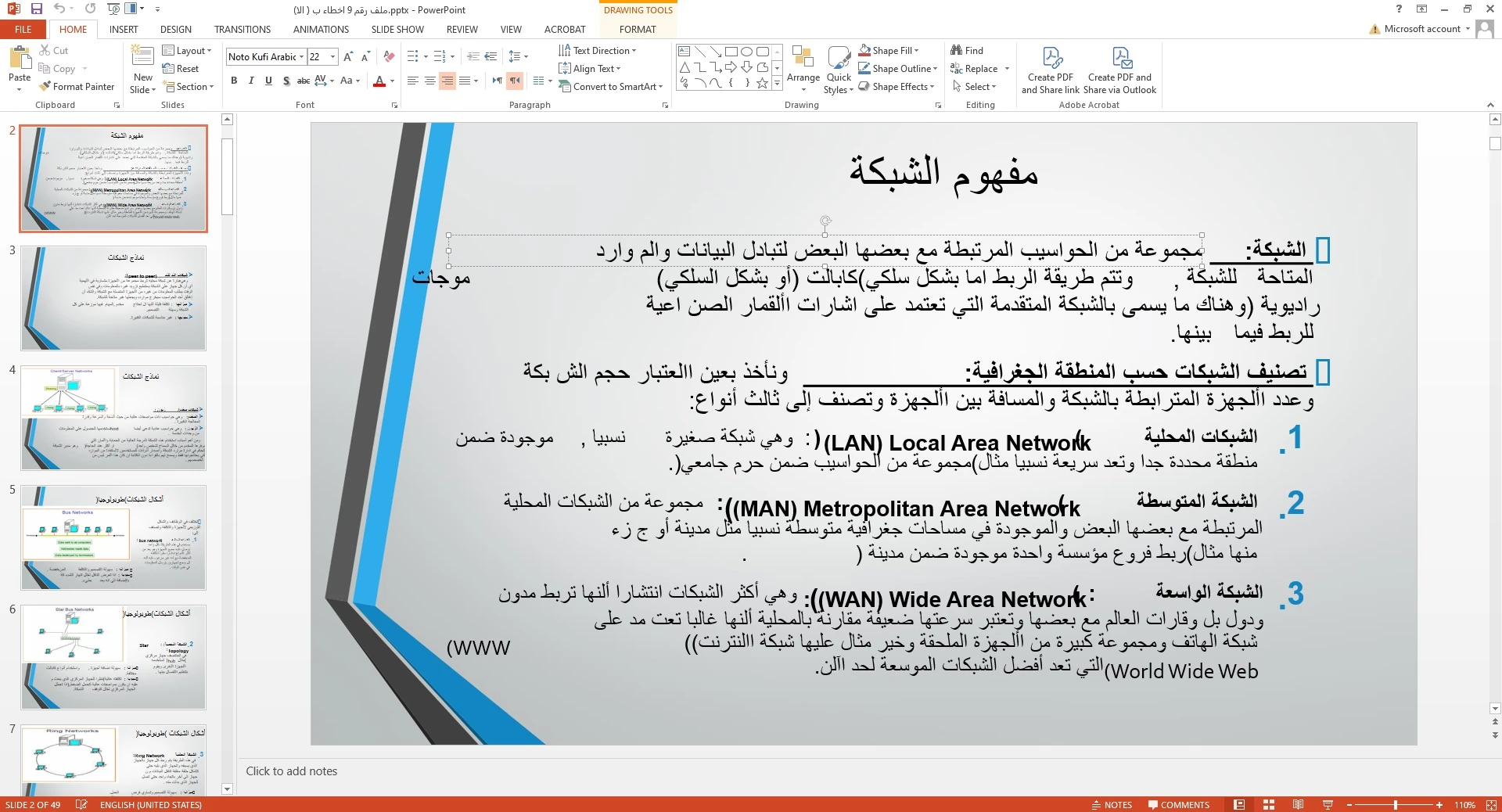Open the Section dropdown

[x=189, y=87]
